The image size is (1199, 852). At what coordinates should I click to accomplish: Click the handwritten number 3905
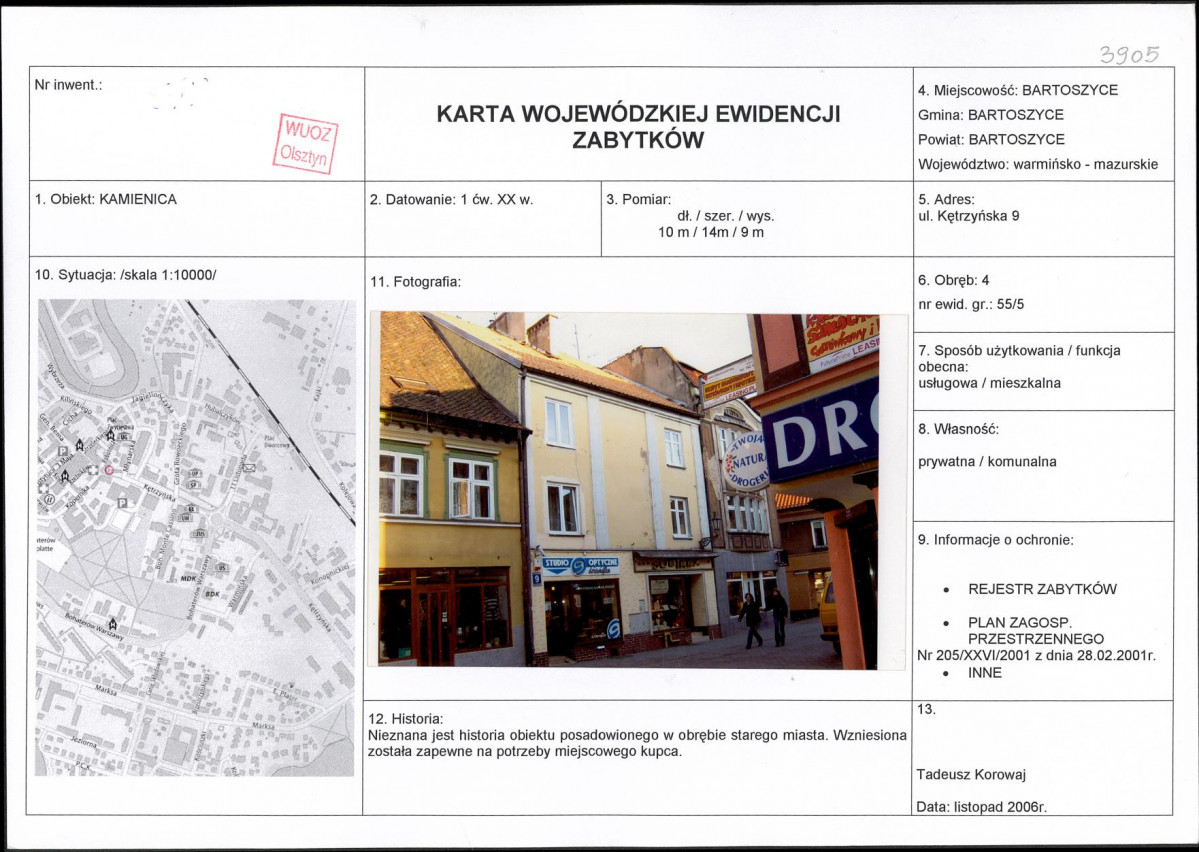[1129, 54]
